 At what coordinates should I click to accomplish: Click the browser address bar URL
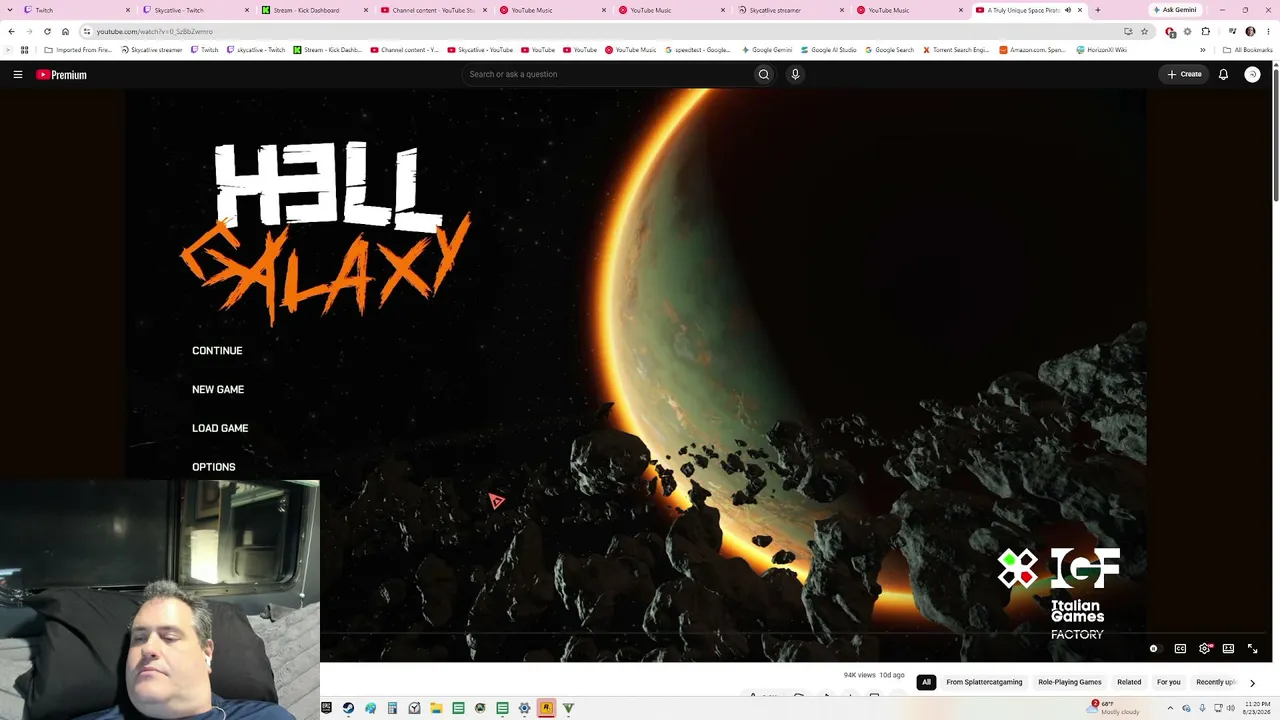click(155, 31)
